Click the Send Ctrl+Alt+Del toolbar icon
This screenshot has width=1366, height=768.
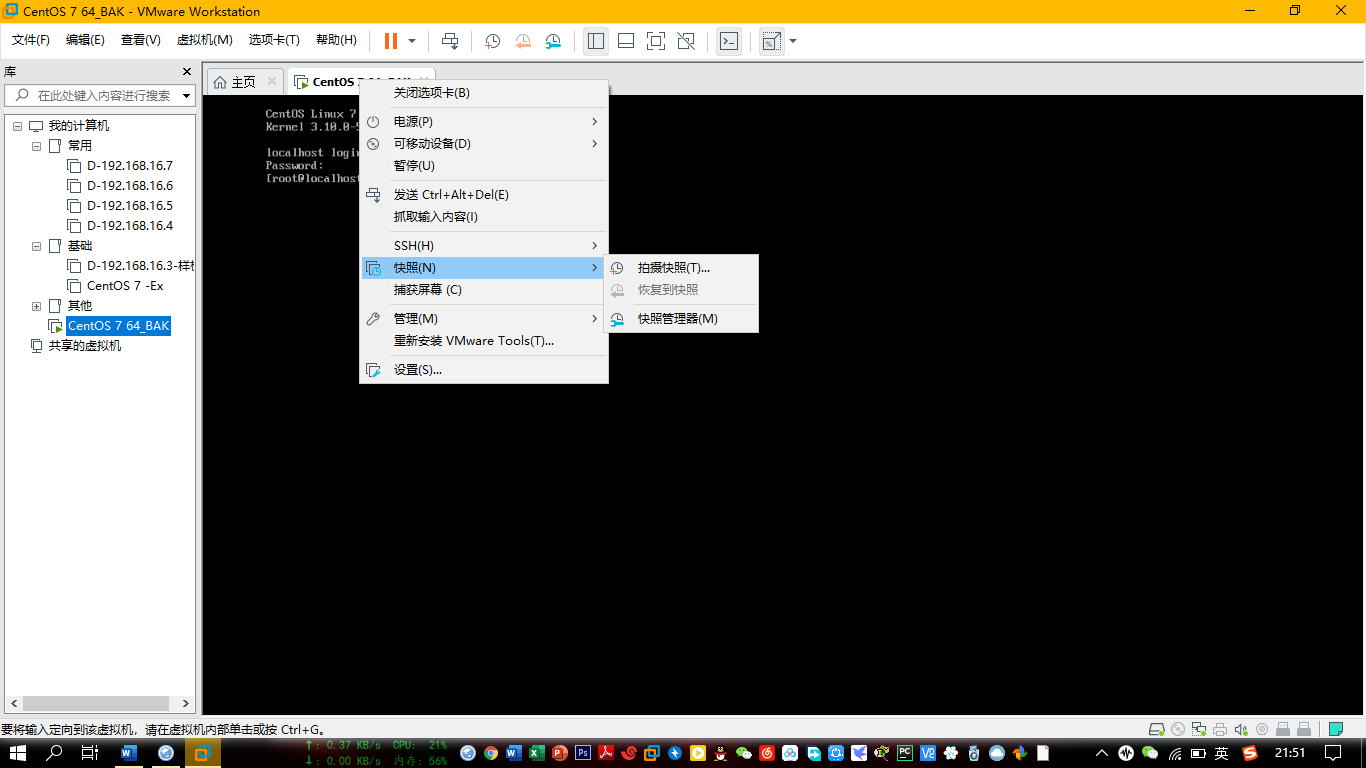click(450, 41)
